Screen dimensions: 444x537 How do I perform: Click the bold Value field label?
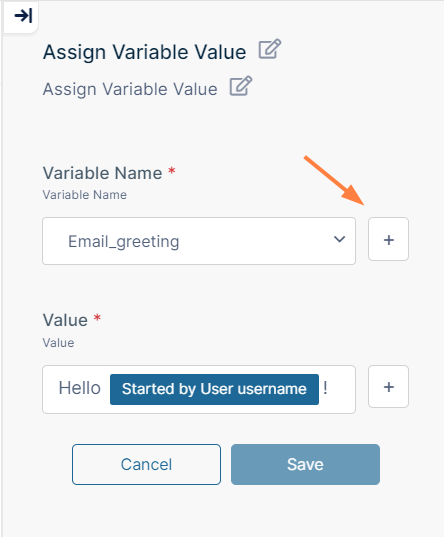point(65,321)
